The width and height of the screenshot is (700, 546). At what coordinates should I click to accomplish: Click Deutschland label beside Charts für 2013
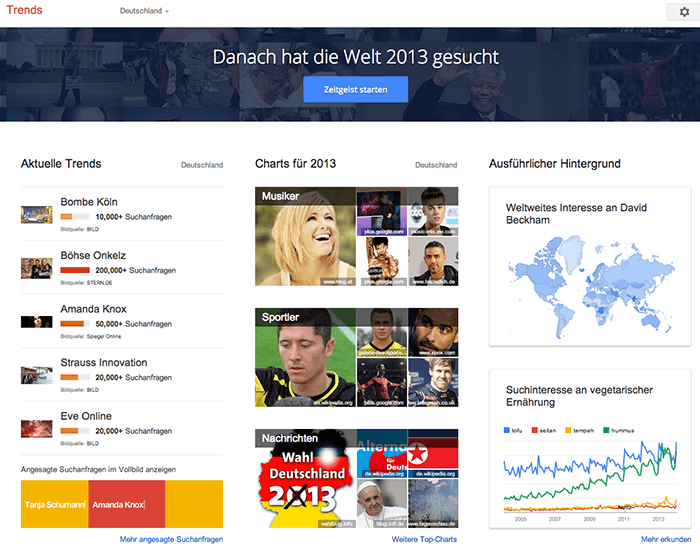436,165
